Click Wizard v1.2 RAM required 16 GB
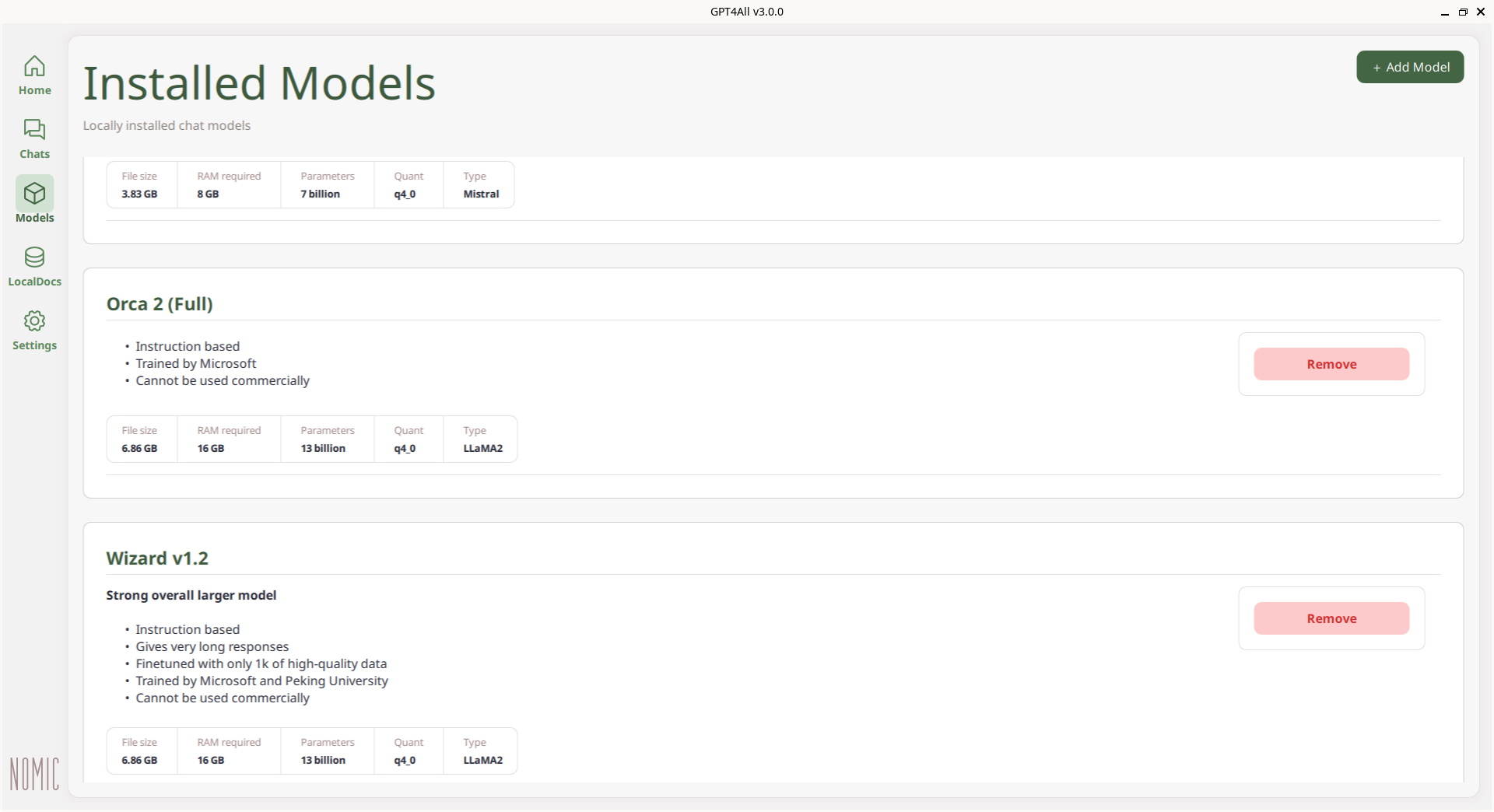1494x812 pixels. coord(211,760)
